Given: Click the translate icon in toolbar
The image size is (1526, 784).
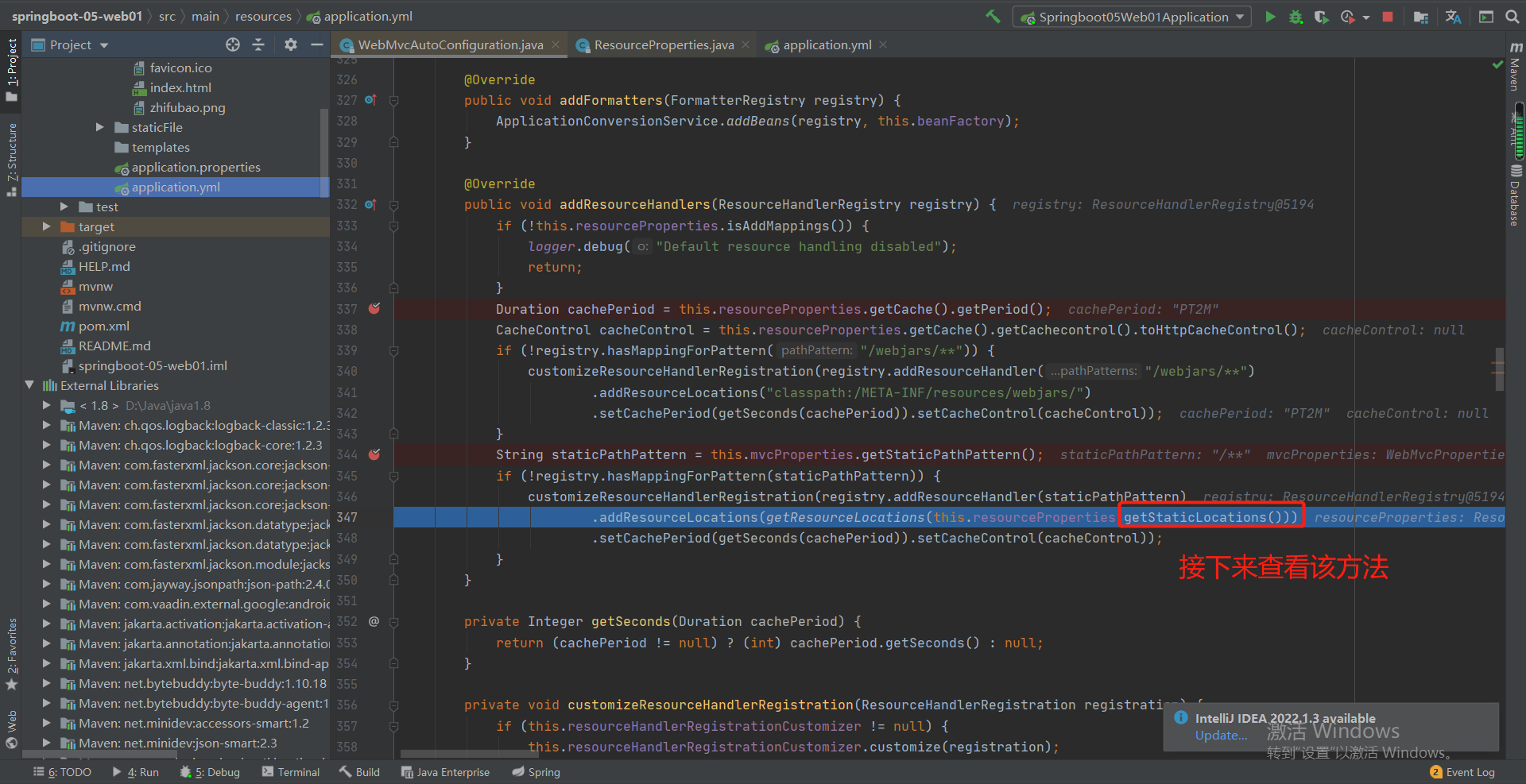Looking at the screenshot, I should pos(1453,17).
